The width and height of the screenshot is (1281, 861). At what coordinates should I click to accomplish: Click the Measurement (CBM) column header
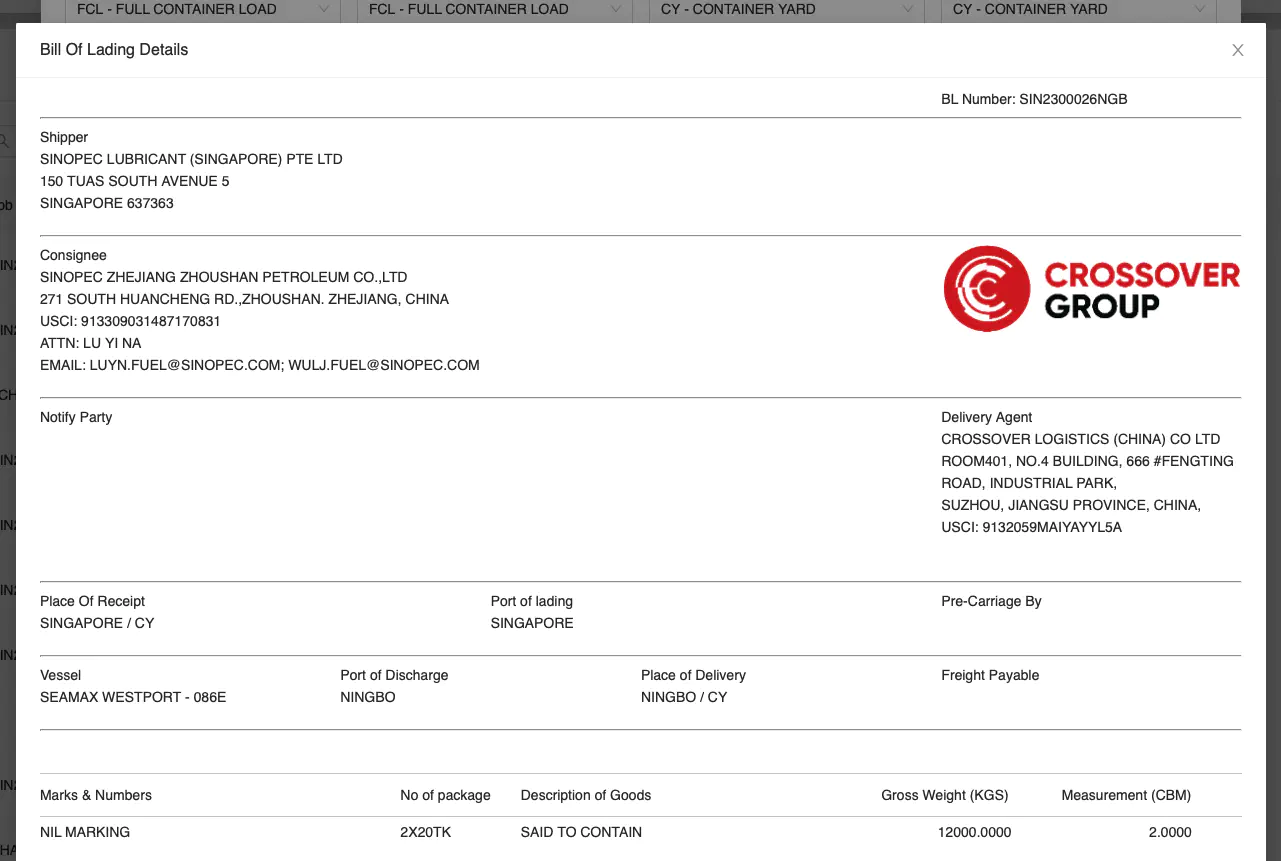click(x=1126, y=795)
